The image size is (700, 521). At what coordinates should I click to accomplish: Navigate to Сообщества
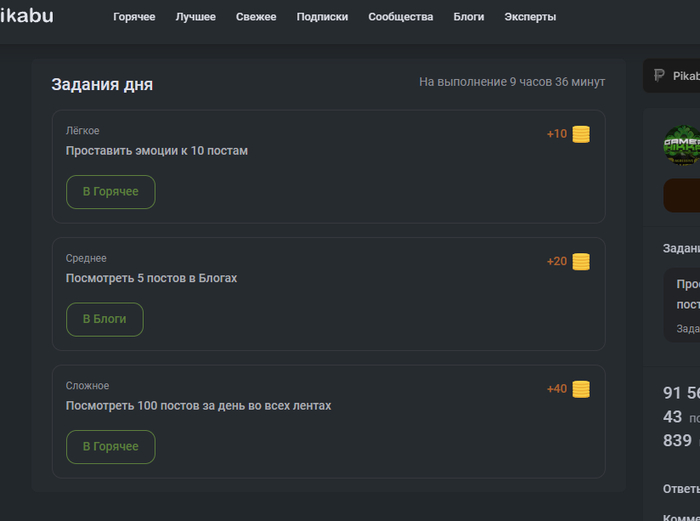pyautogui.click(x=400, y=17)
